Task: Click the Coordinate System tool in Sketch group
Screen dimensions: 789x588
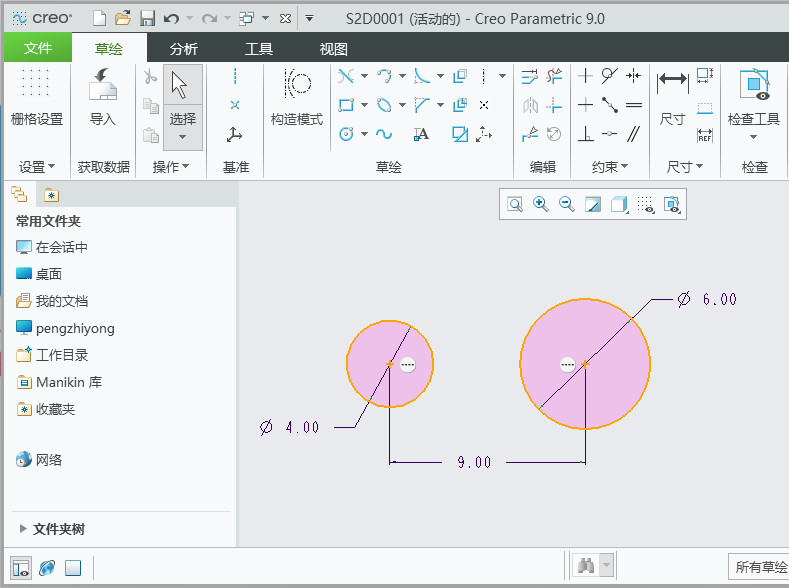Action: tap(484, 134)
